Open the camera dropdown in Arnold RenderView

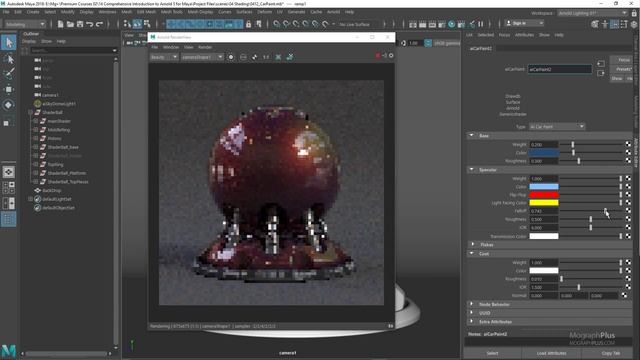click(202, 57)
